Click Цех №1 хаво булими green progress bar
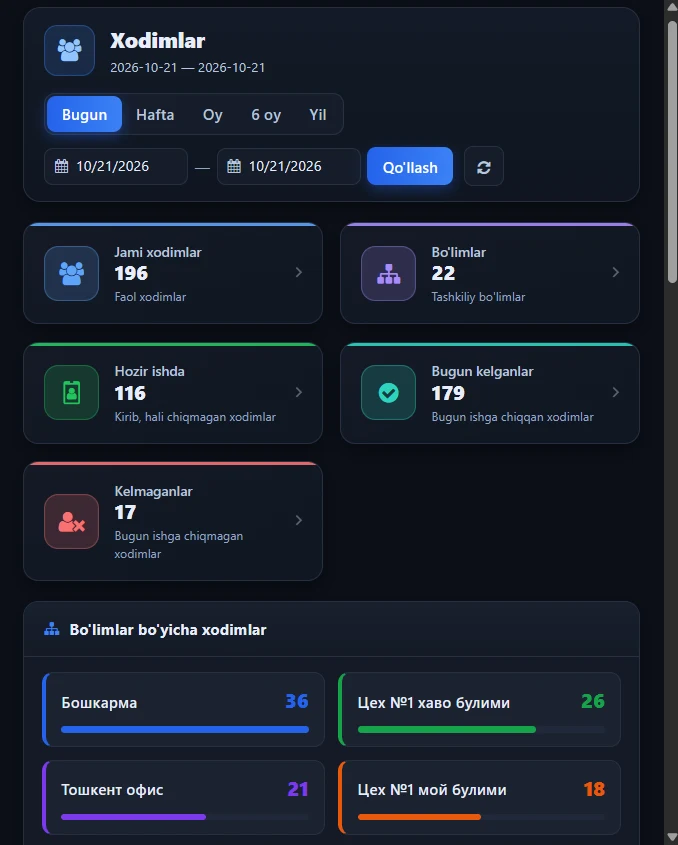 (x=447, y=730)
